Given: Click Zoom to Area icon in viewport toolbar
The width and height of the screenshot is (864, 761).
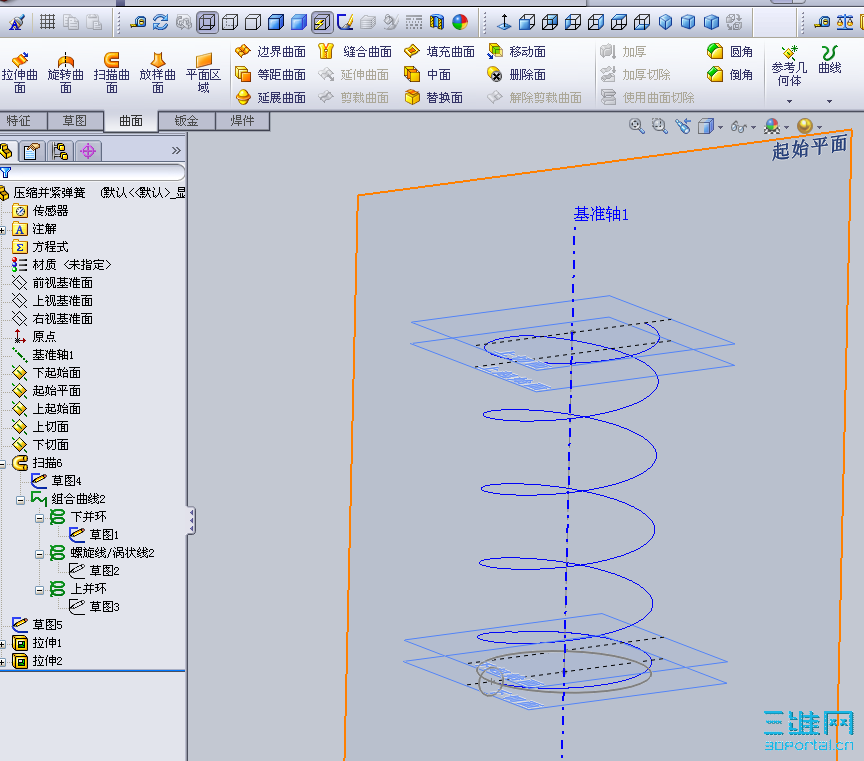Looking at the screenshot, I should pyautogui.click(x=660, y=126).
